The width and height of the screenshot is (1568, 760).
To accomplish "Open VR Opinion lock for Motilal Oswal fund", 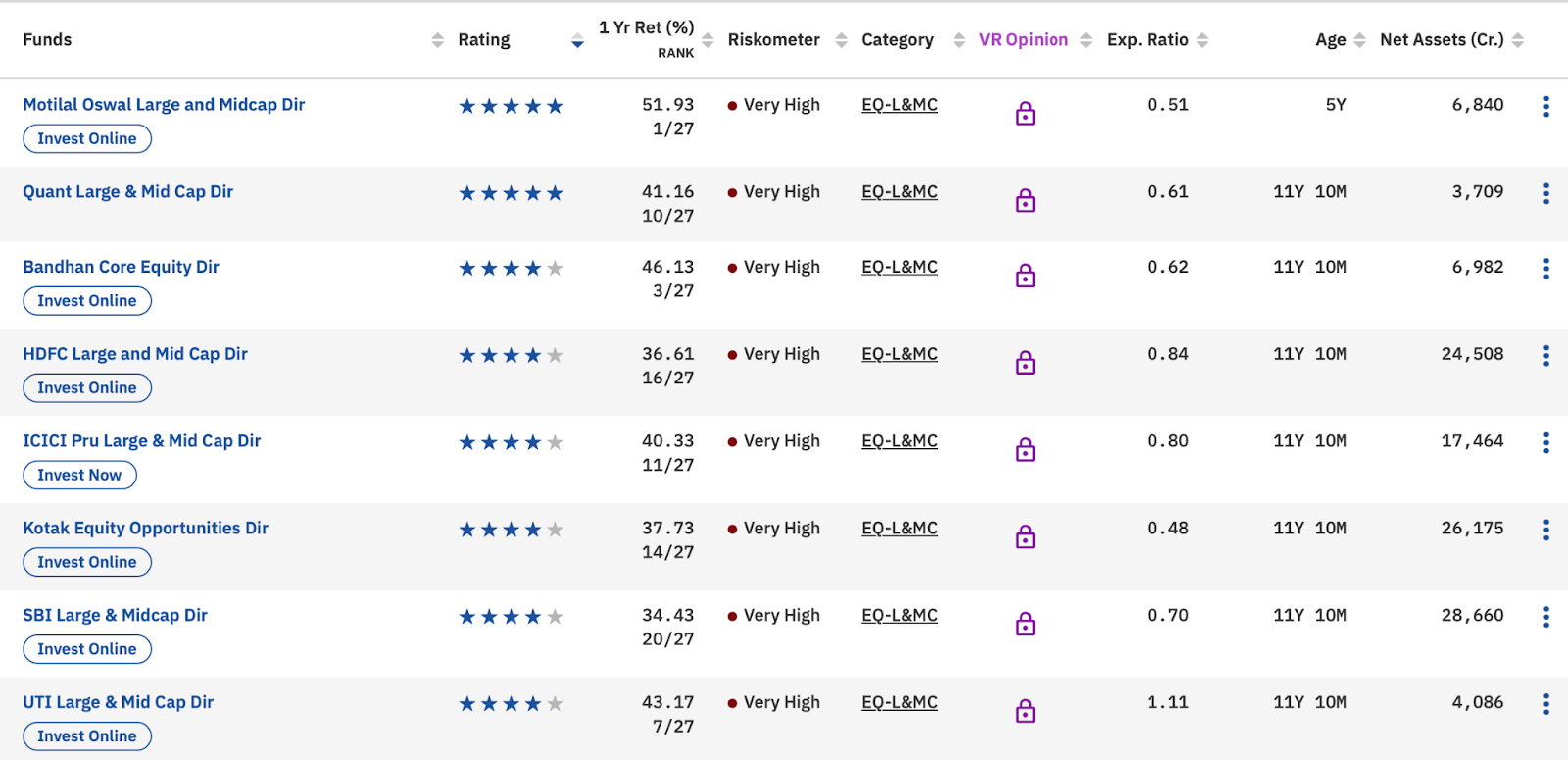I will point(1025,114).
